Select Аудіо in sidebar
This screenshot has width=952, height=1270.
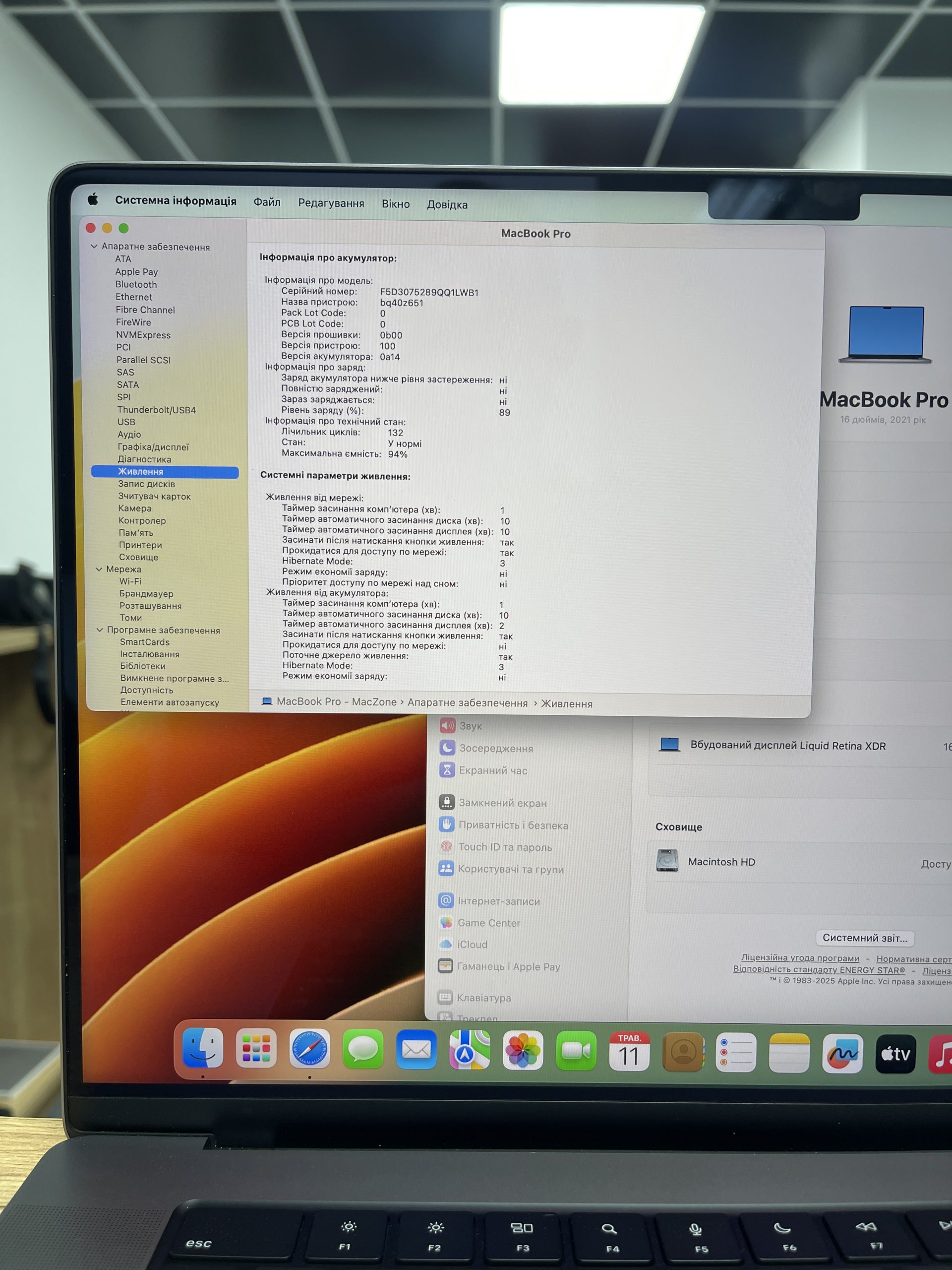[x=129, y=435]
